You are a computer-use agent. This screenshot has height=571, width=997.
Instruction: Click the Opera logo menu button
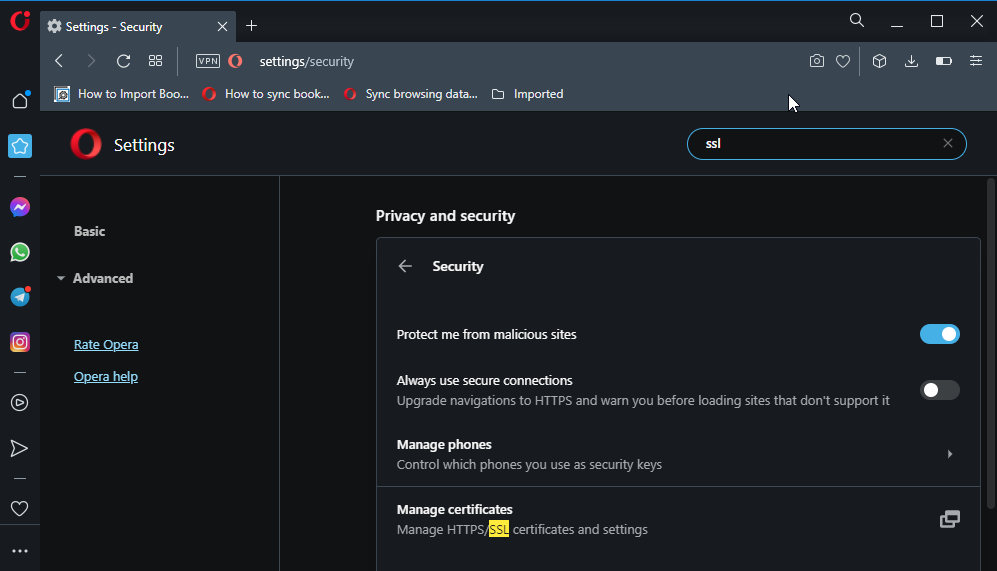point(20,21)
